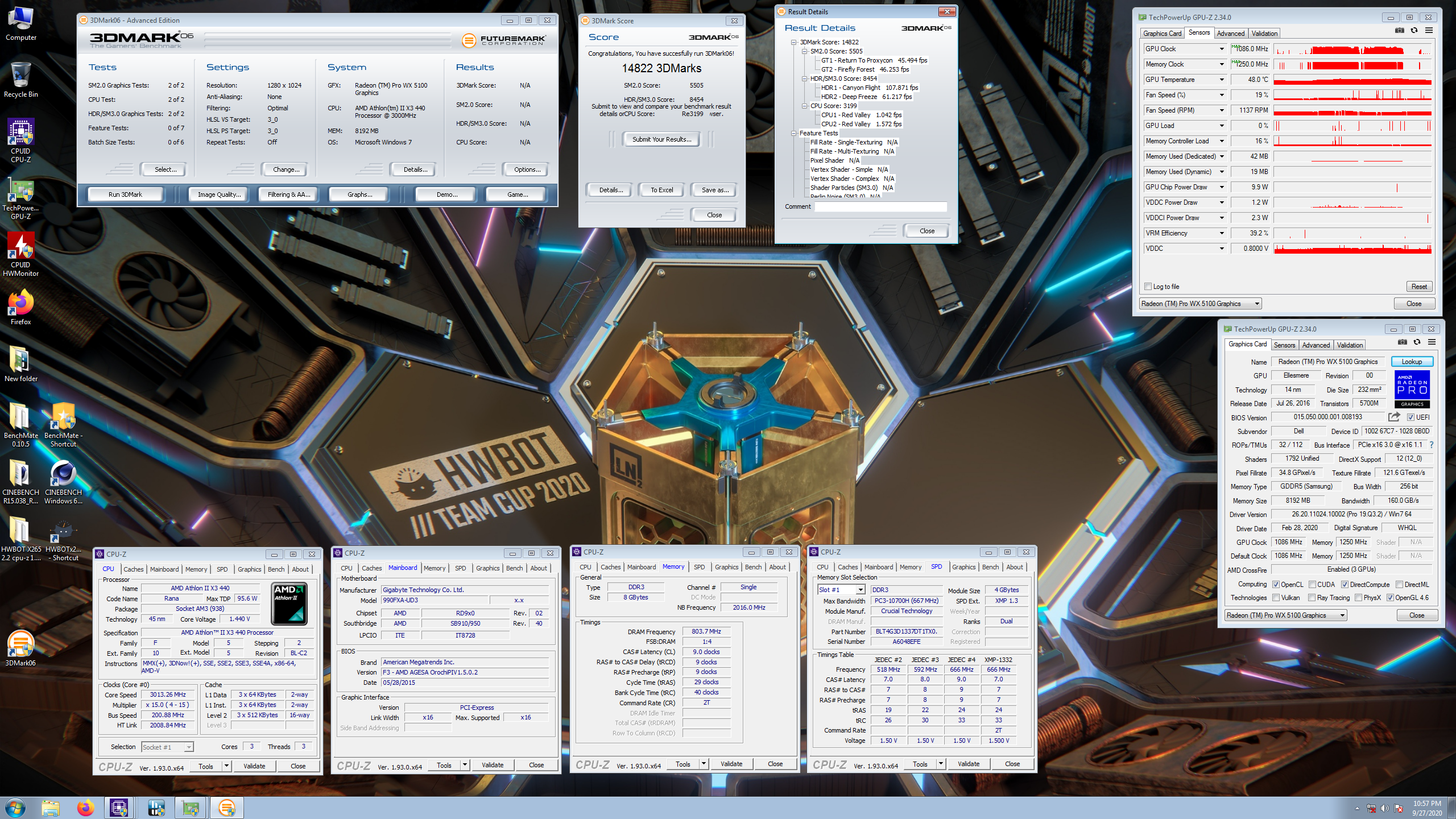
Task: Select the CPUID HWMonitor desktop icon
Action: pyautogui.click(x=20, y=254)
